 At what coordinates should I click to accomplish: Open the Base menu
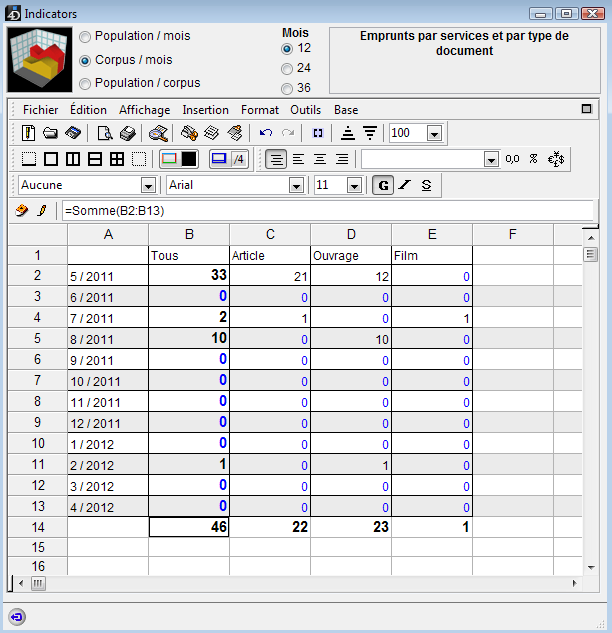tap(346, 110)
